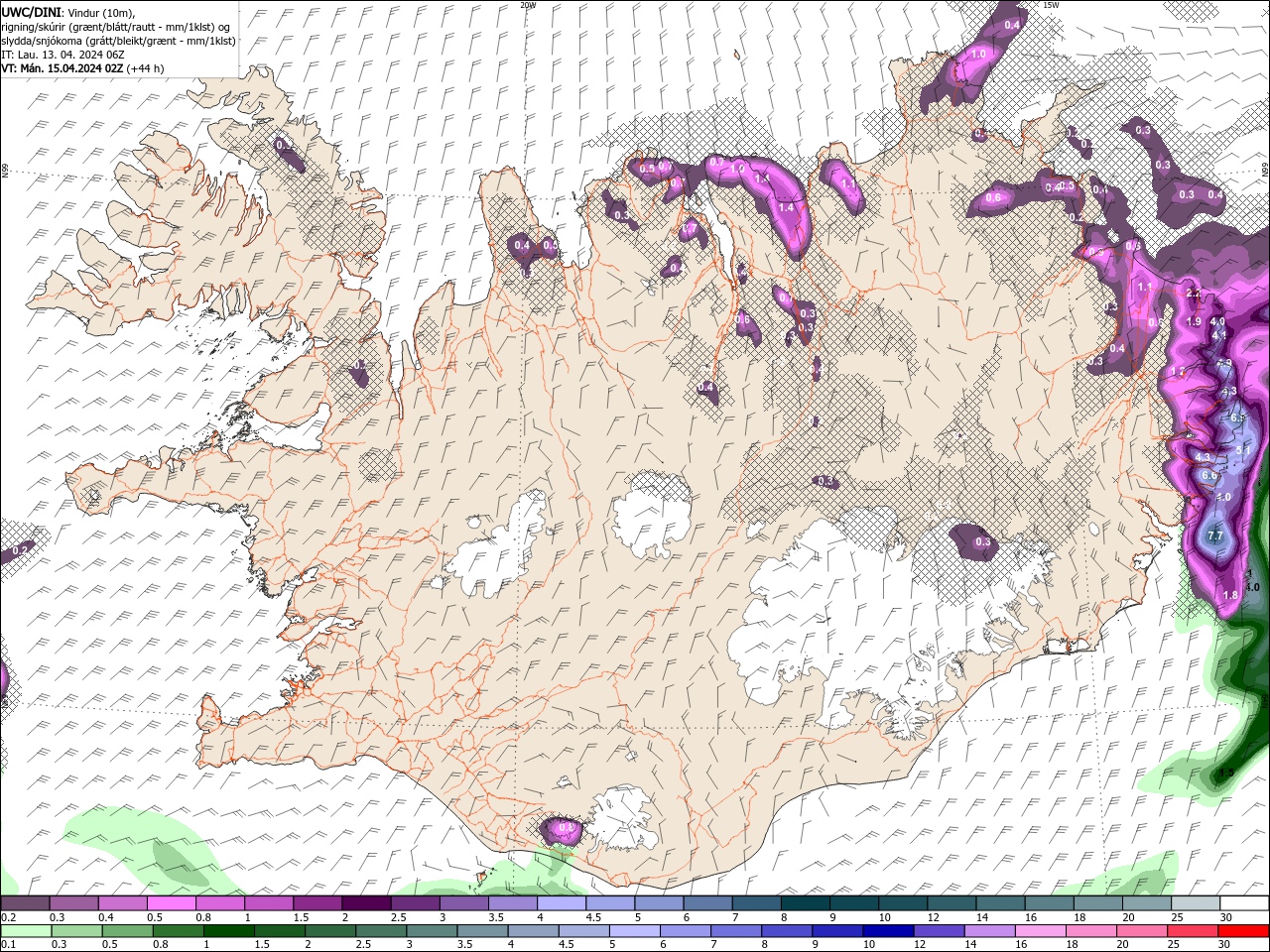
Task: Click the 7.7 precipitation value on map
Action: [x=1215, y=536]
